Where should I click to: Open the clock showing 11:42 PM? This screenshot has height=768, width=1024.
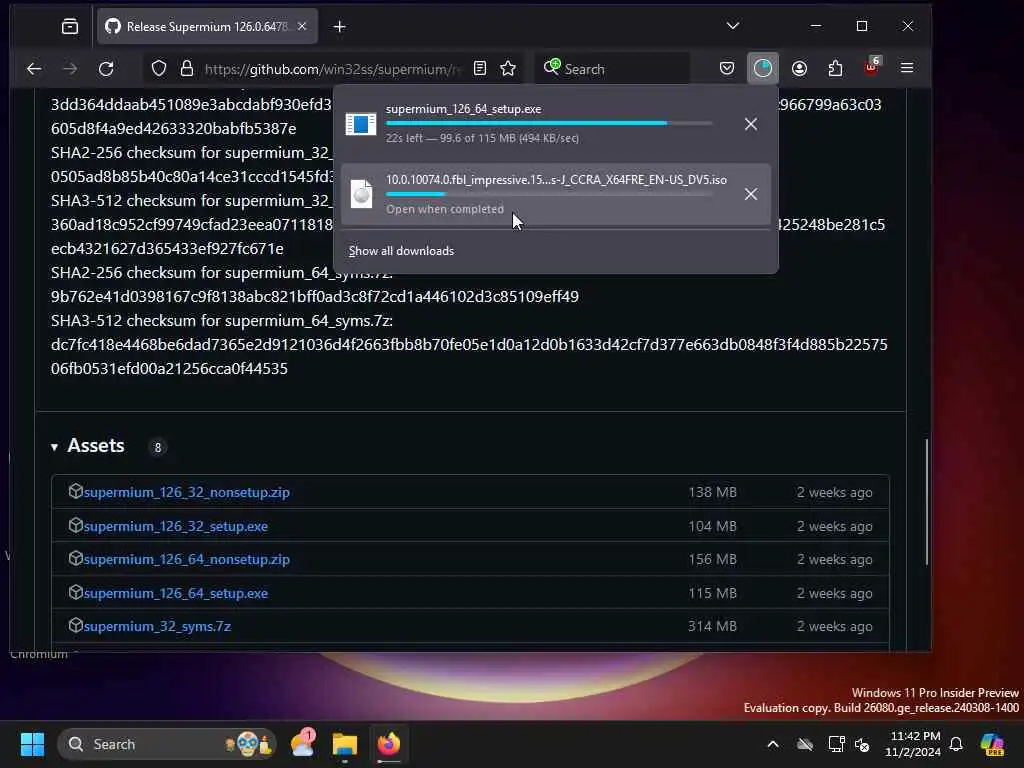click(x=913, y=744)
